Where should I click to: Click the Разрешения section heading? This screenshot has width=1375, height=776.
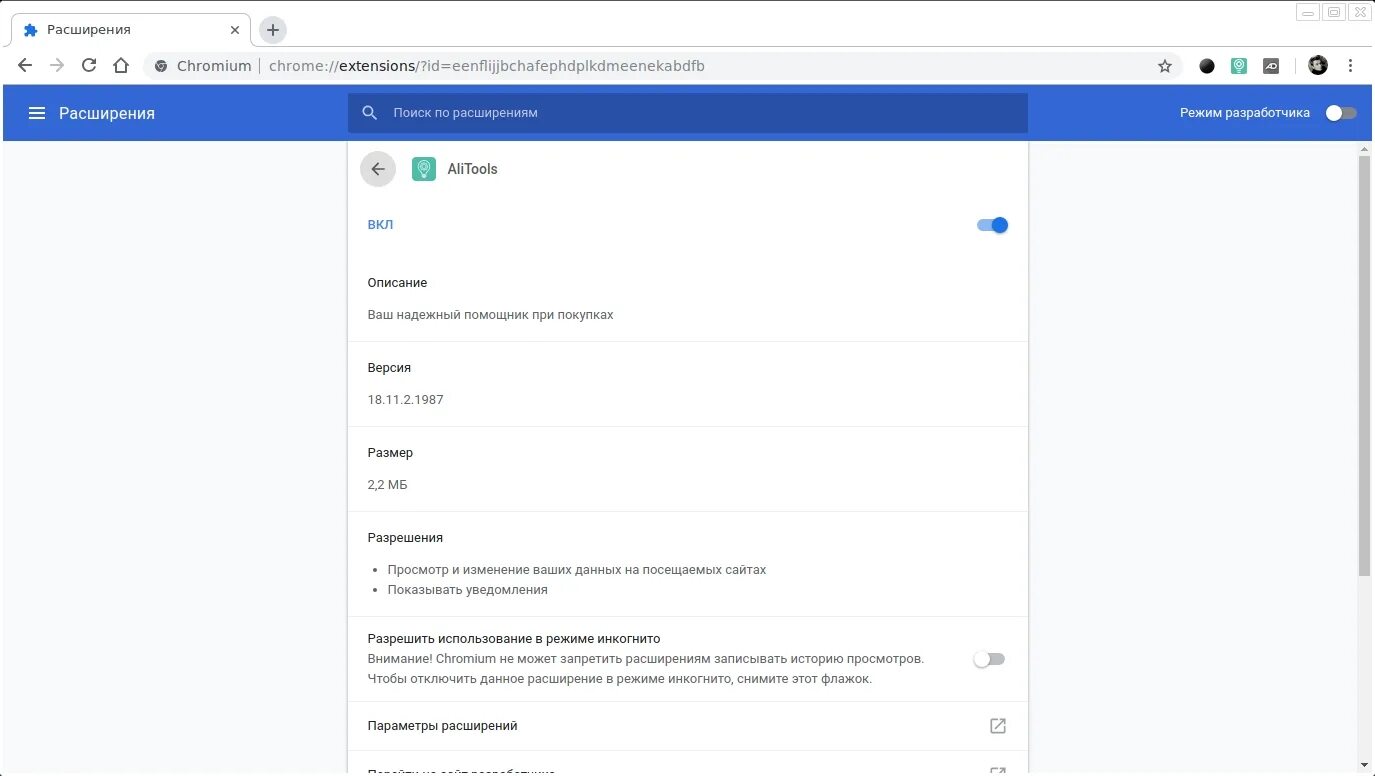click(405, 538)
